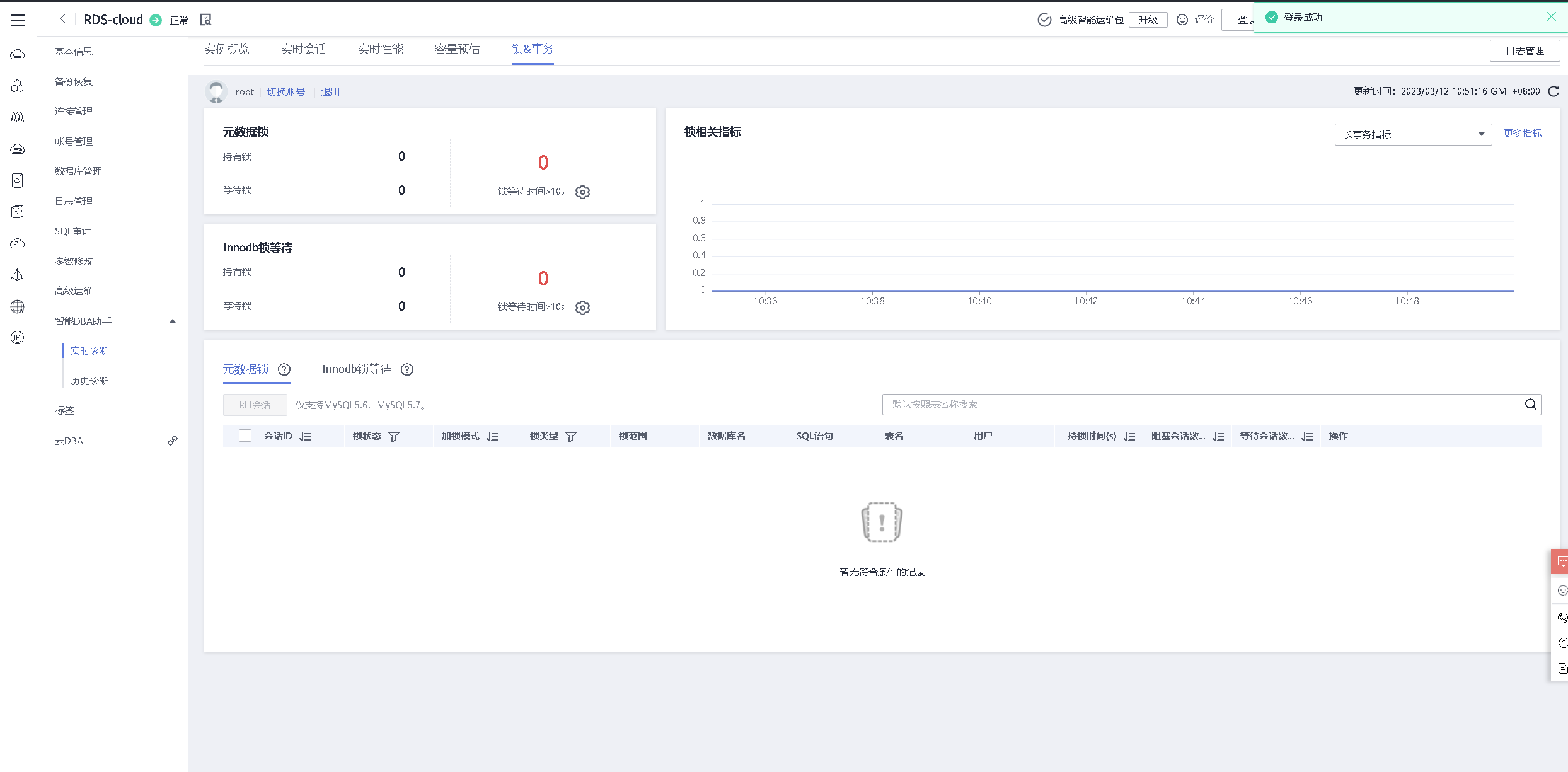Click help icon beside Innodb锁等待 tab
This screenshot has height=772, width=1568.
click(x=407, y=369)
